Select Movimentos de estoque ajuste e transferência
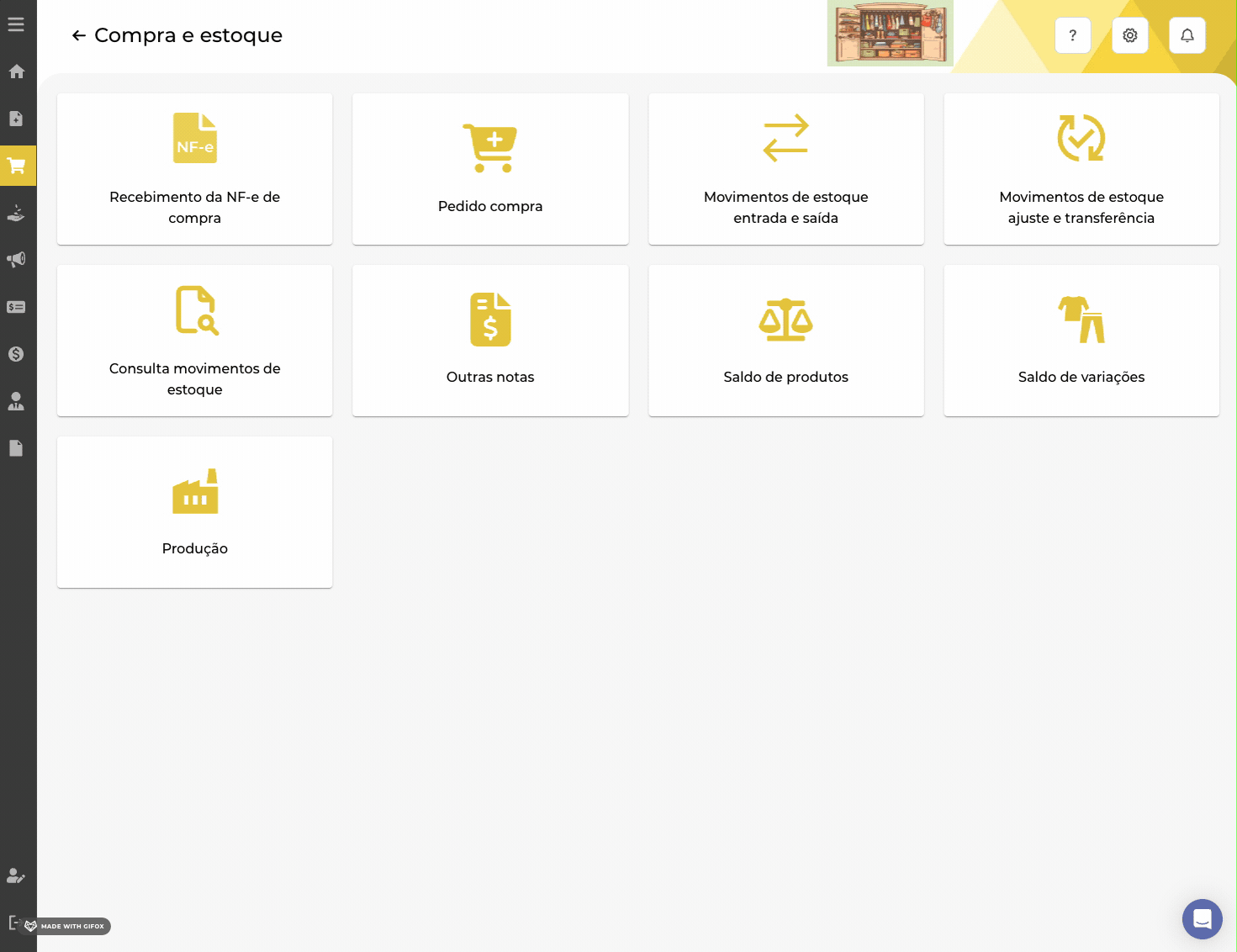The image size is (1237, 952). [1081, 169]
